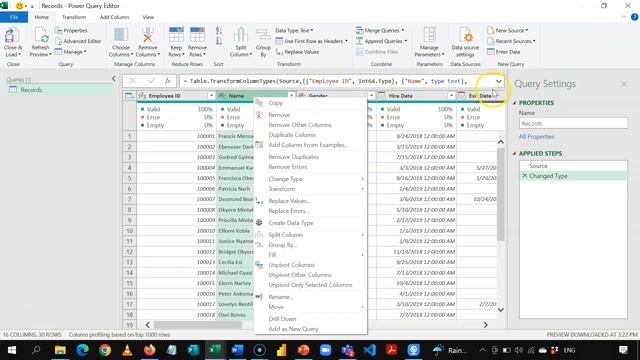The image size is (640, 360).
Task: Open the Windows Start menu
Action: click(12, 350)
